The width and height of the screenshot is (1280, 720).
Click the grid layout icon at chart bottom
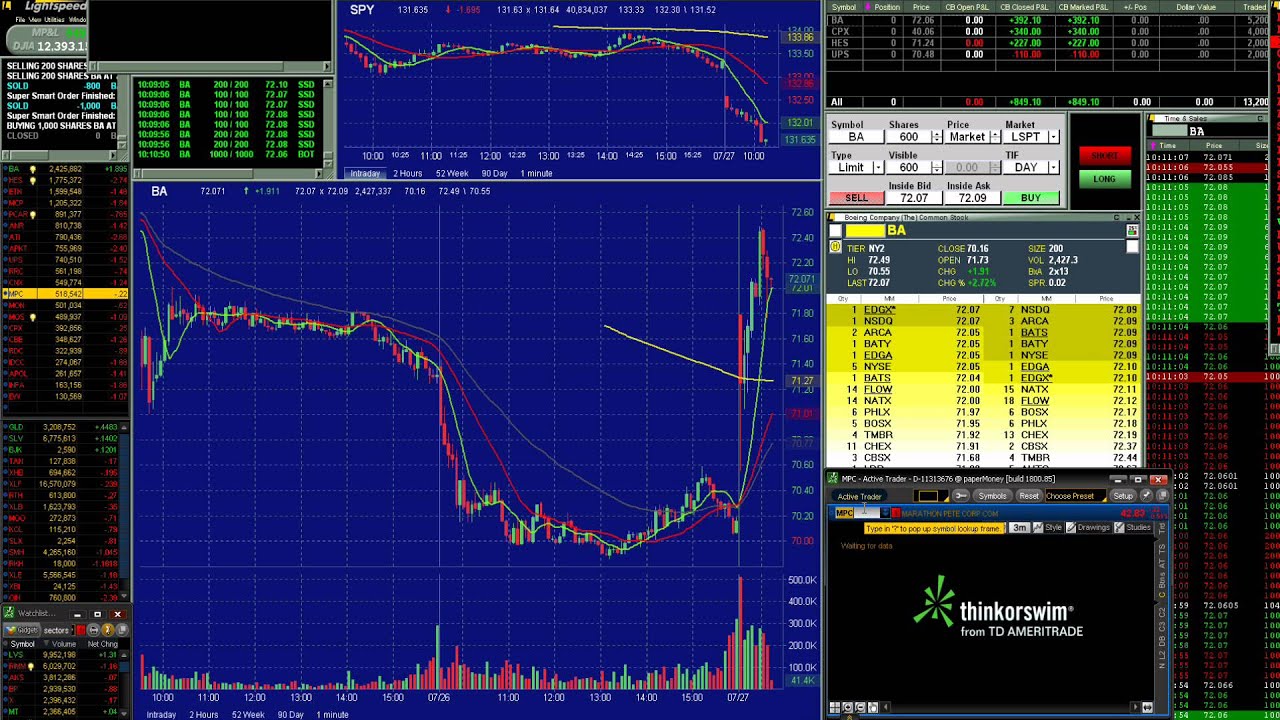click(835, 708)
